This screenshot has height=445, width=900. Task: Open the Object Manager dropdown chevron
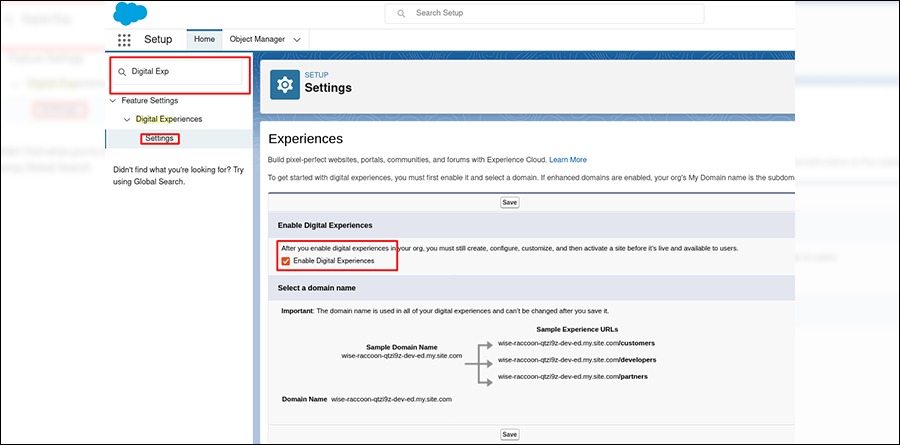point(297,40)
